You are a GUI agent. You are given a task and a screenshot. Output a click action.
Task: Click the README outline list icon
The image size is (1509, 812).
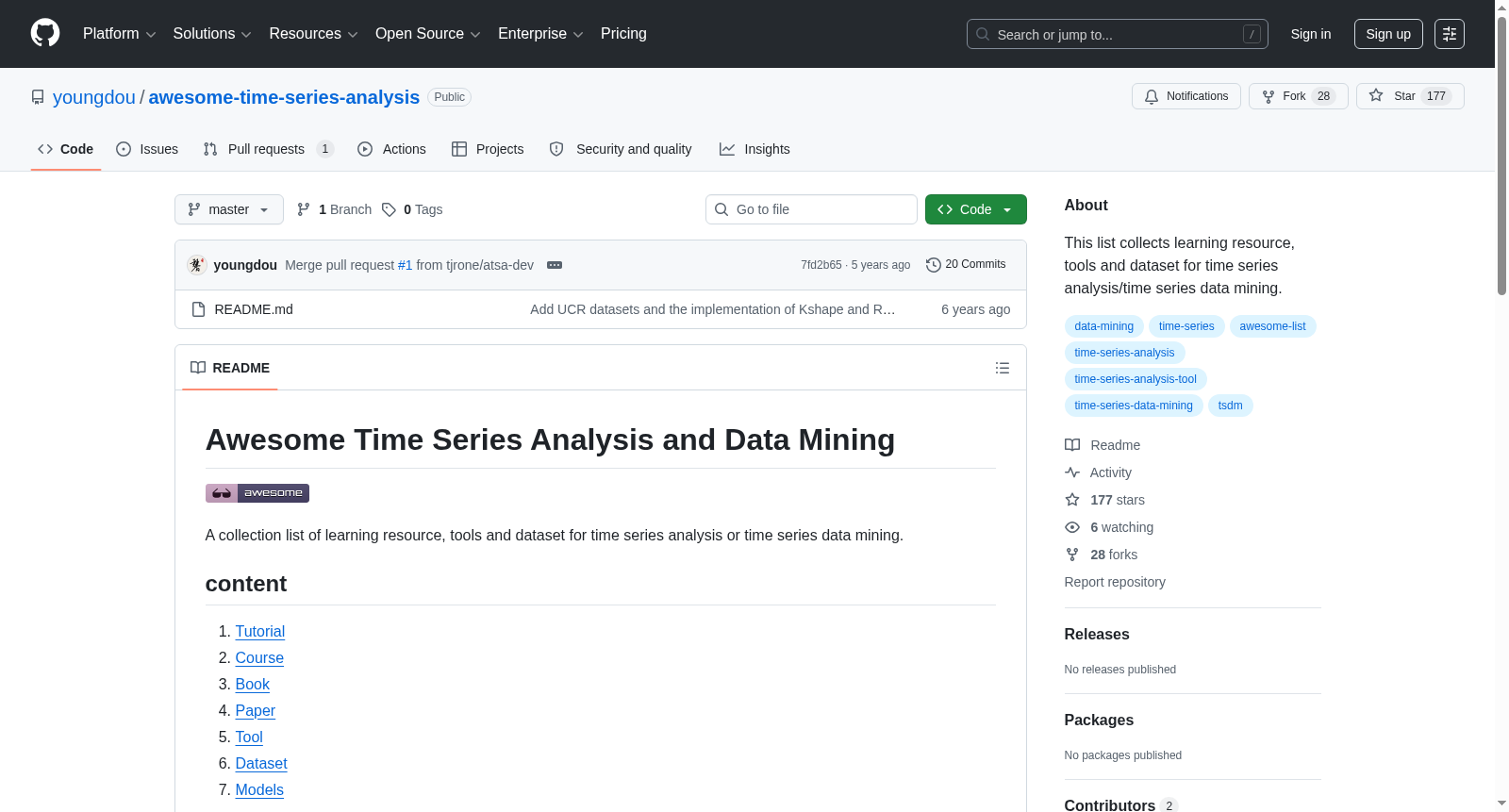coord(1003,368)
